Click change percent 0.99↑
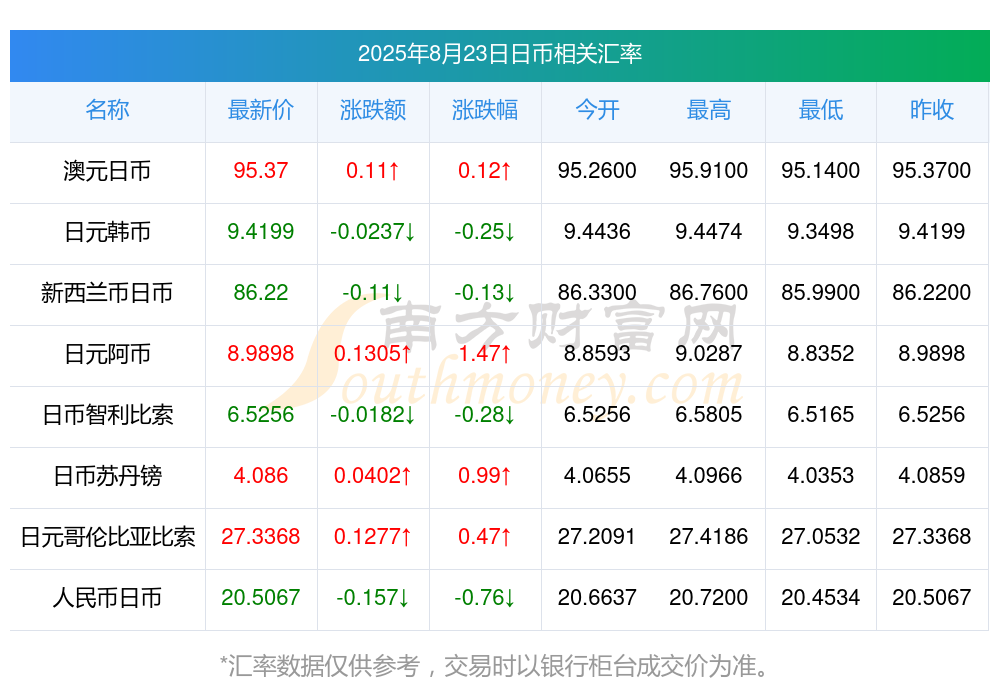Image resolution: width=1000 pixels, height=698 pixels. pos(485,476)
